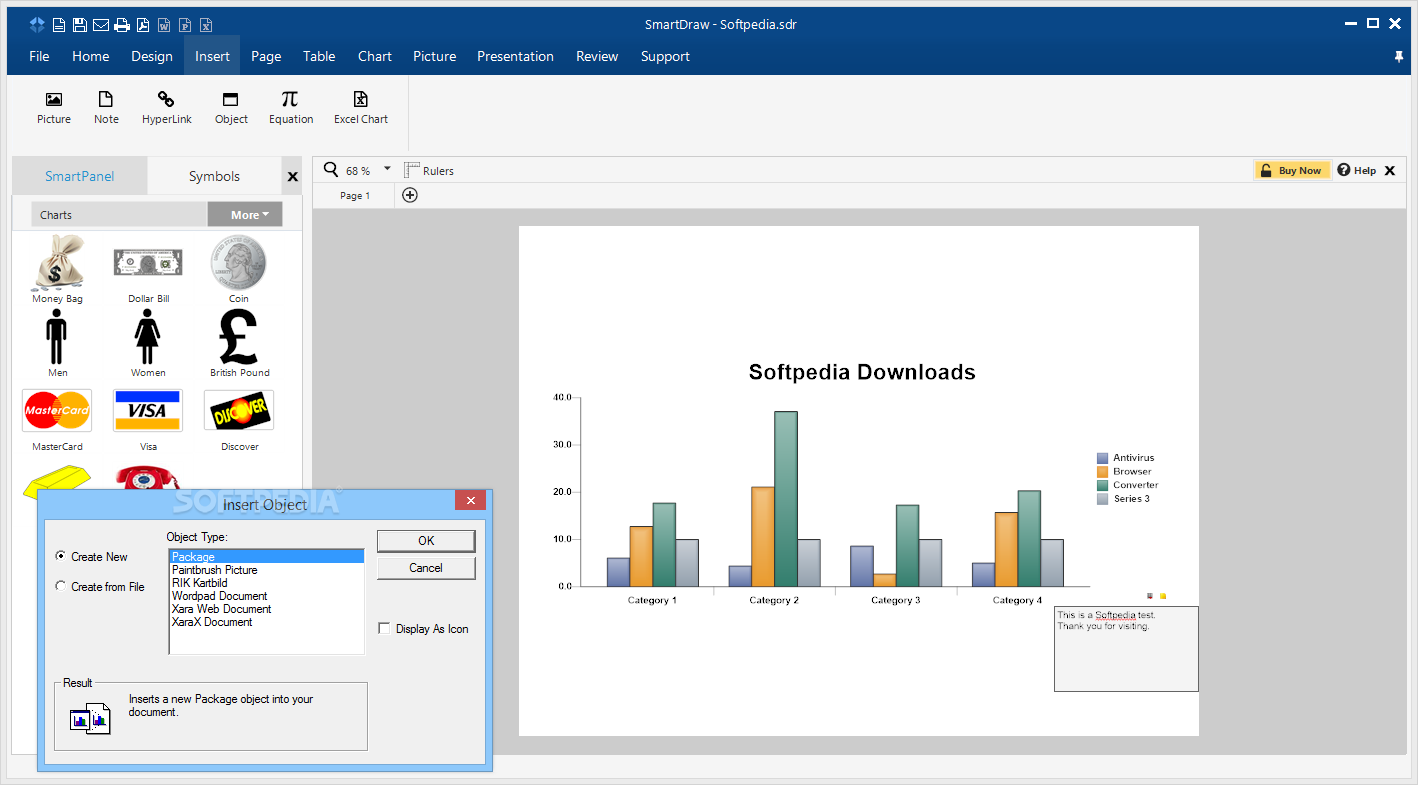
Task: Insert a Note from the ribbon
Action: coord(106,108)
